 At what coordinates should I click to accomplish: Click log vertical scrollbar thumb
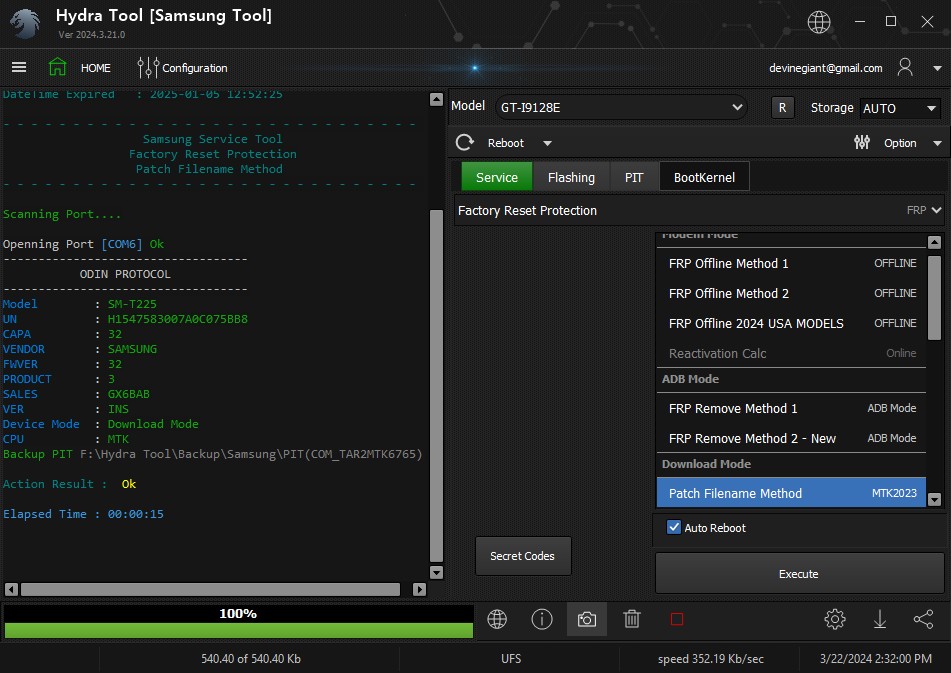(x=436, y=386)
